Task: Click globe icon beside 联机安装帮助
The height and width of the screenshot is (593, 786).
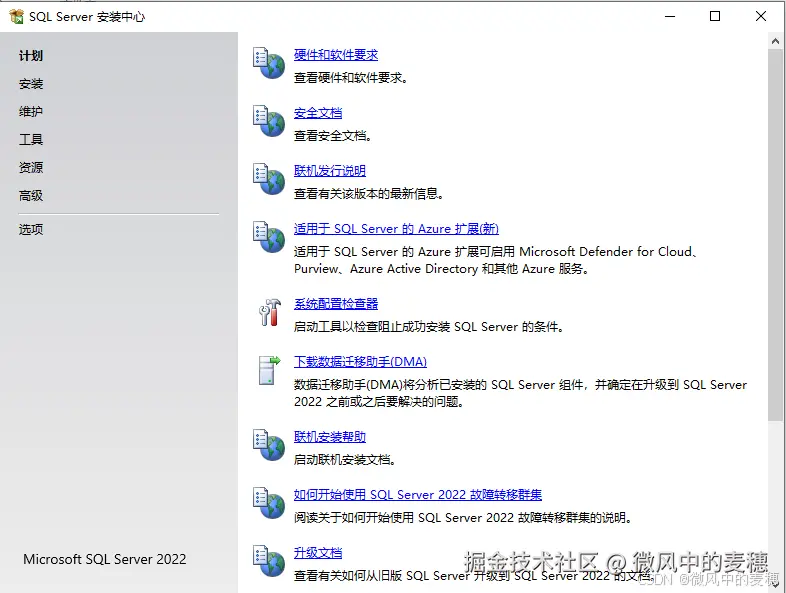Action: pyautogui.click(x=269, y=445)
